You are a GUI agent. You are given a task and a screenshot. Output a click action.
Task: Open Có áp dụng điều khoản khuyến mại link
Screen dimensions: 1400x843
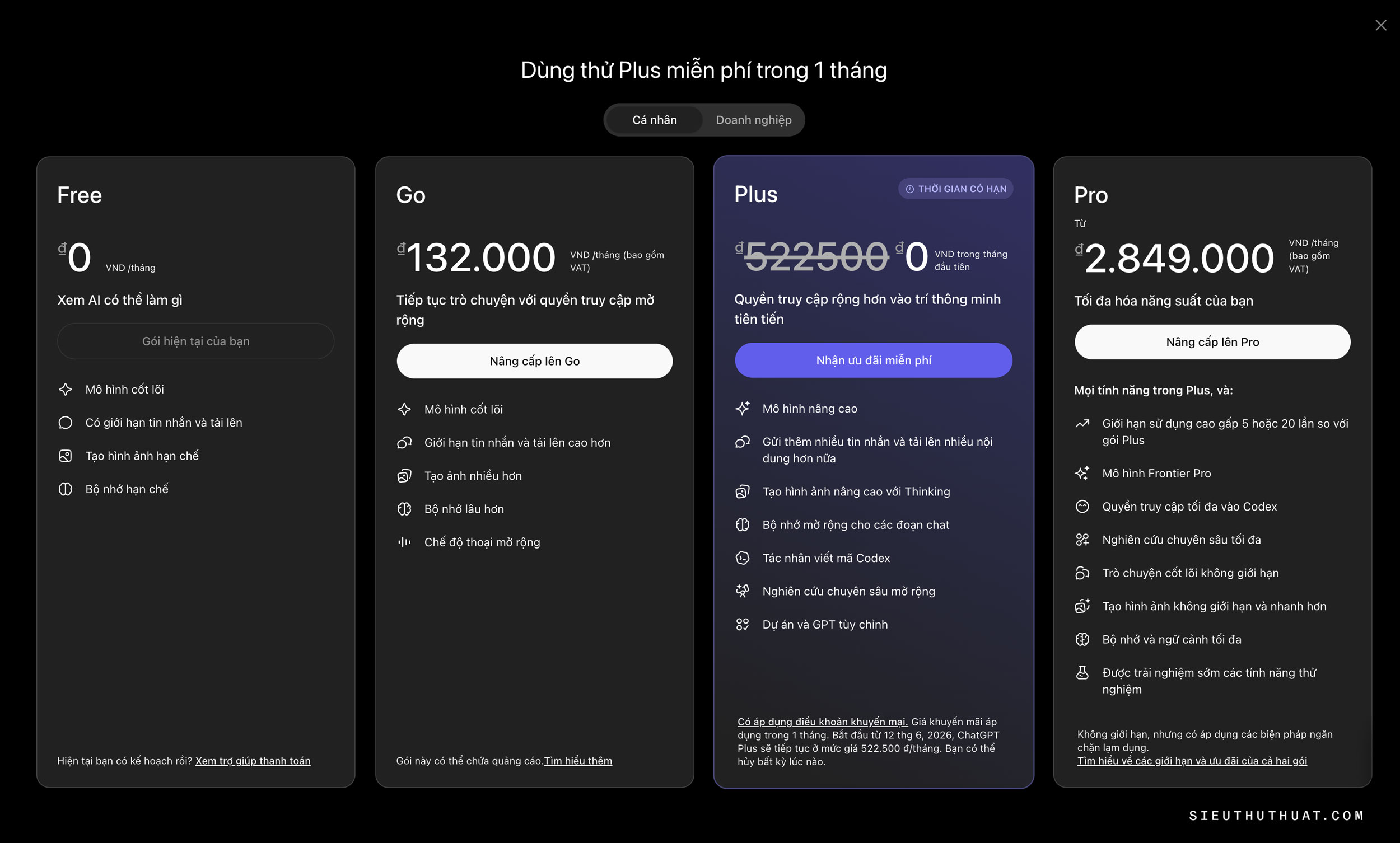click(823, 722)
